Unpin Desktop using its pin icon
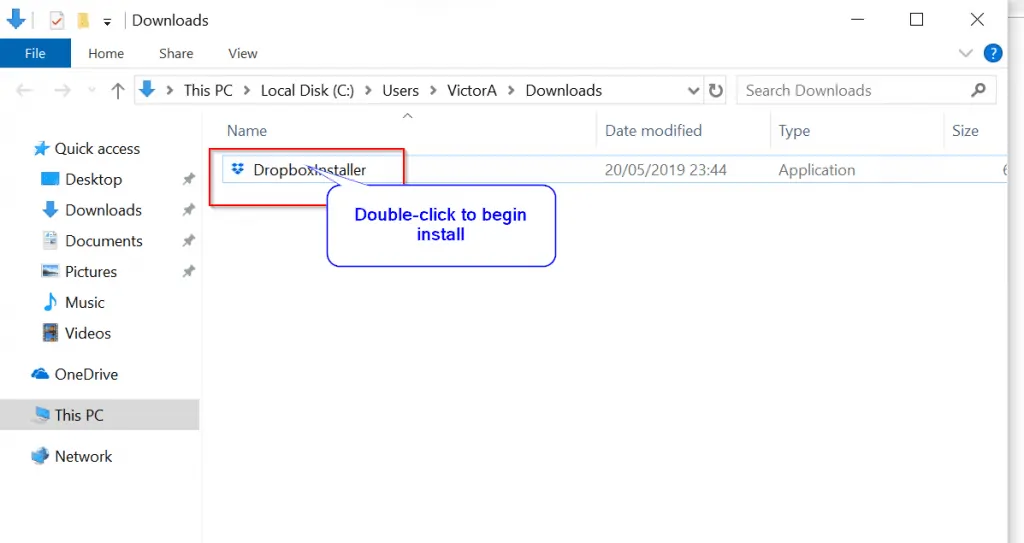This screenshot has width=1024, height=543. 188,180
